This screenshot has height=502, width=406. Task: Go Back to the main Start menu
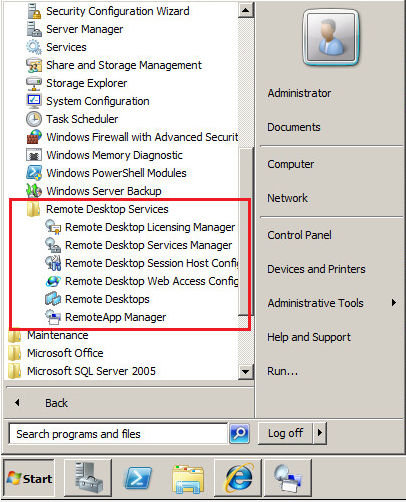pyautogui.click(x=56, y=403)
